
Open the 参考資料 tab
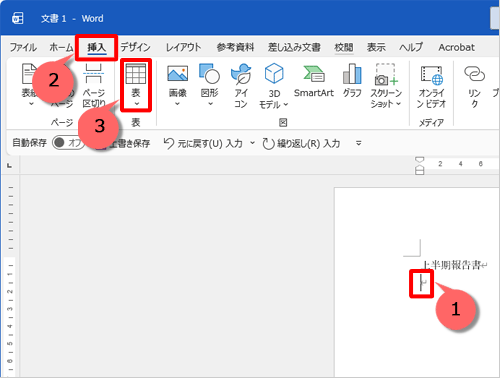[235, 47]
